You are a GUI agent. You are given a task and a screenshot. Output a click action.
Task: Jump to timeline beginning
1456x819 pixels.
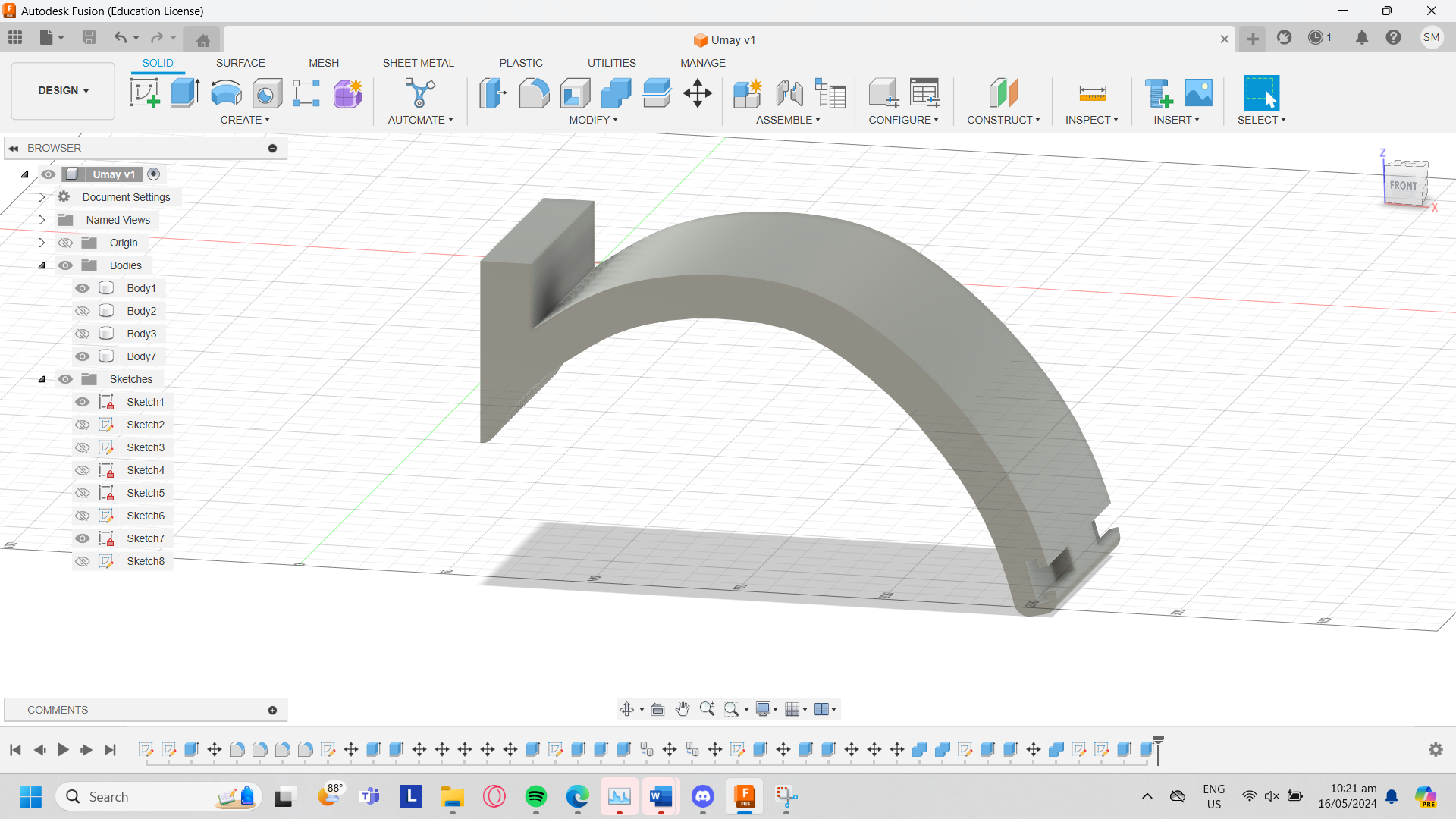coord(15,750)
